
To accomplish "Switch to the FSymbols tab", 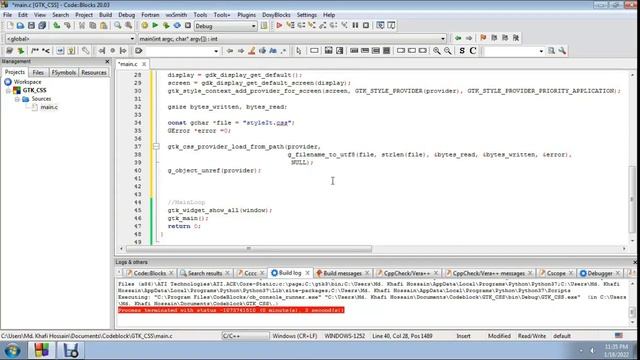I will click(x=63, y=72).
